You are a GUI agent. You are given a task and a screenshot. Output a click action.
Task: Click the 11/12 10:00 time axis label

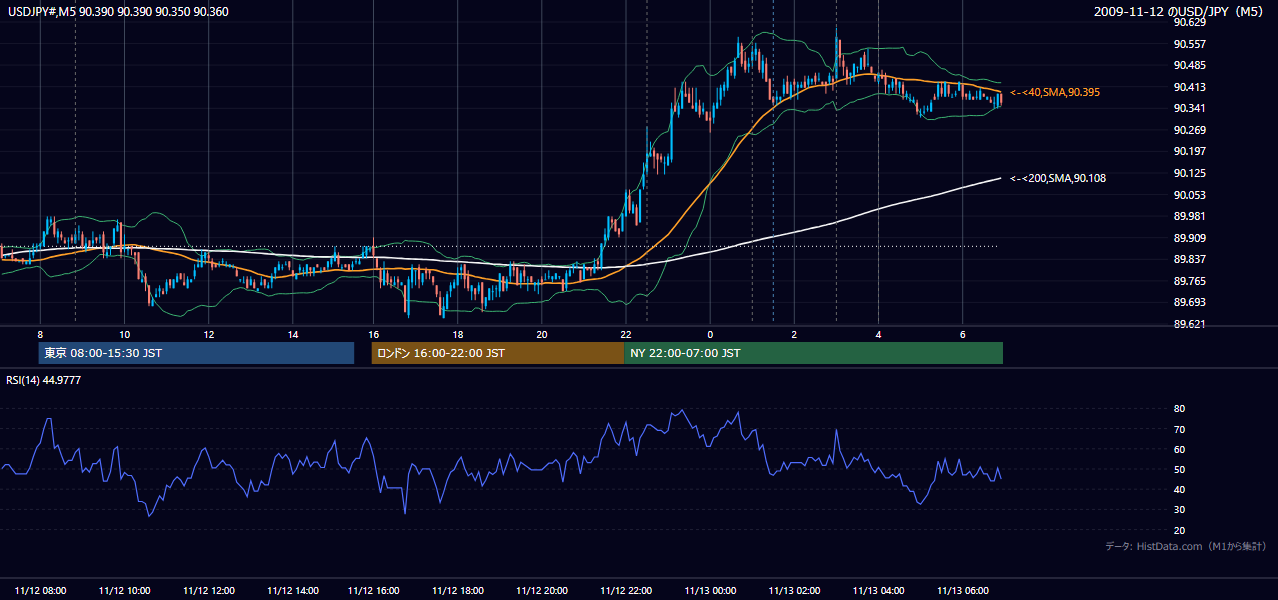coord(124,591)
